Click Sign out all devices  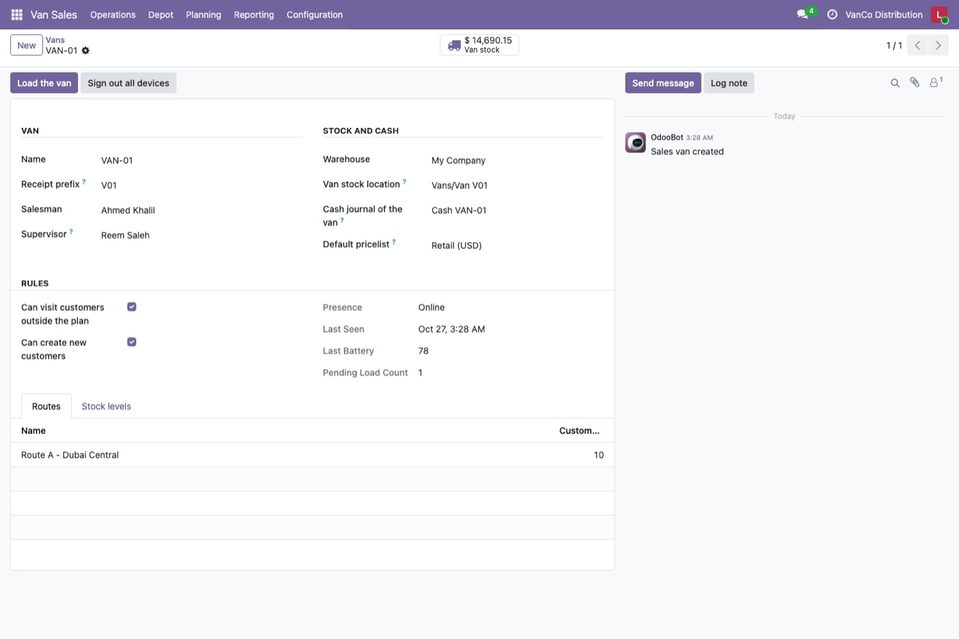pos(128,83)
